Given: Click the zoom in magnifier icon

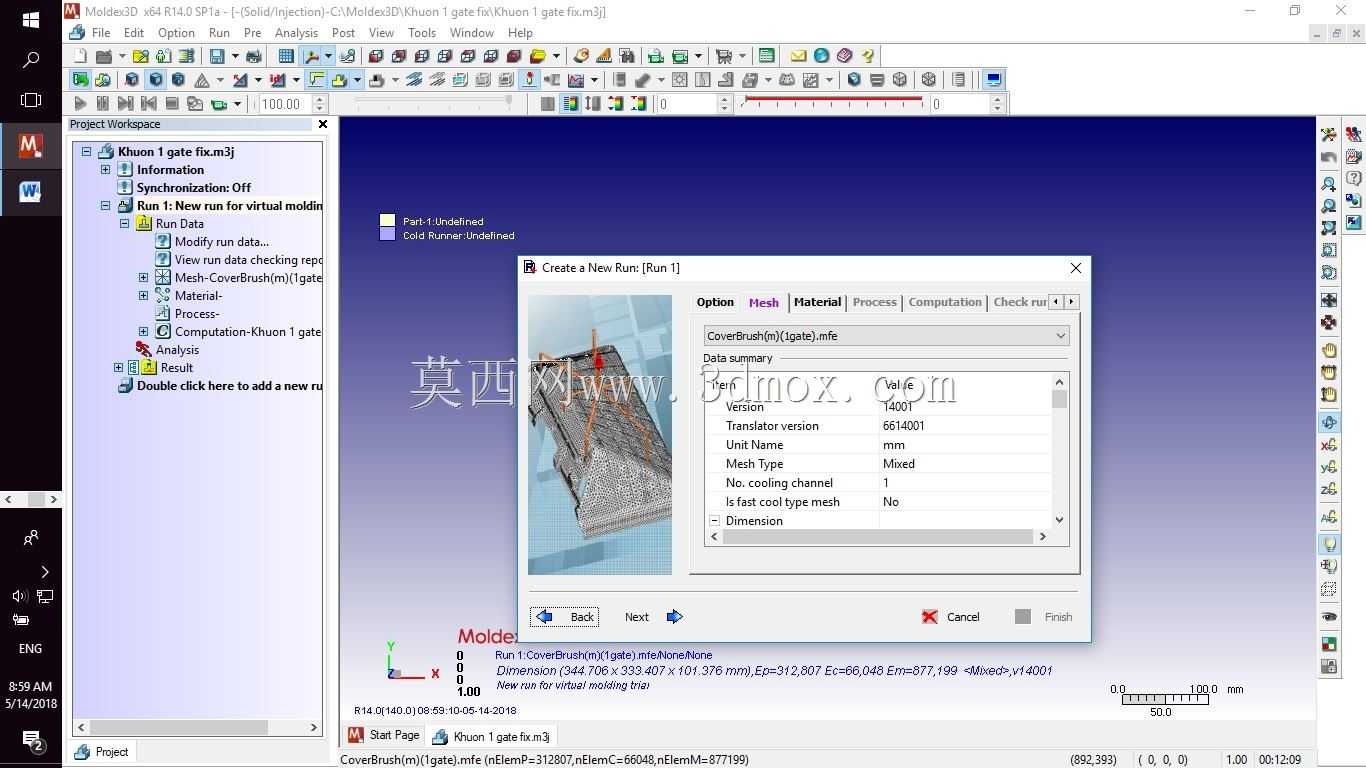Looking at the screenshot, I should [1329, 184].
